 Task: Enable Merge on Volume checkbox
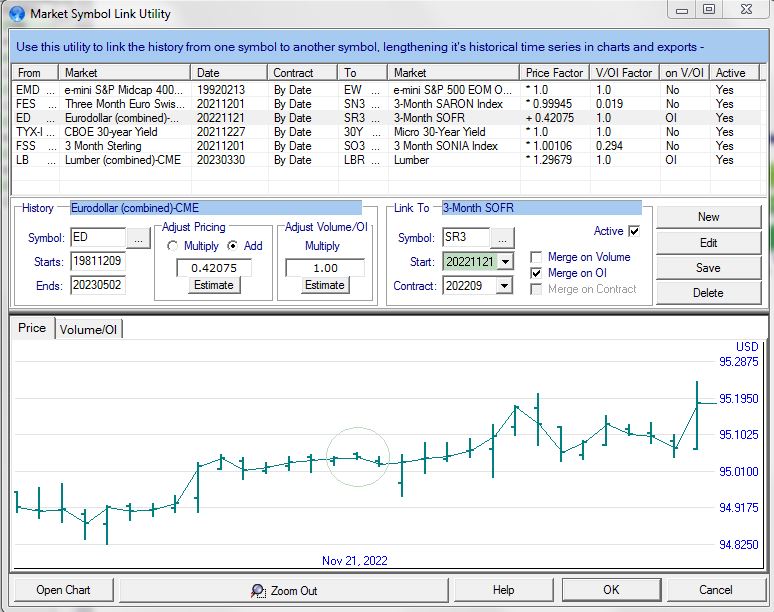(537, 257)
